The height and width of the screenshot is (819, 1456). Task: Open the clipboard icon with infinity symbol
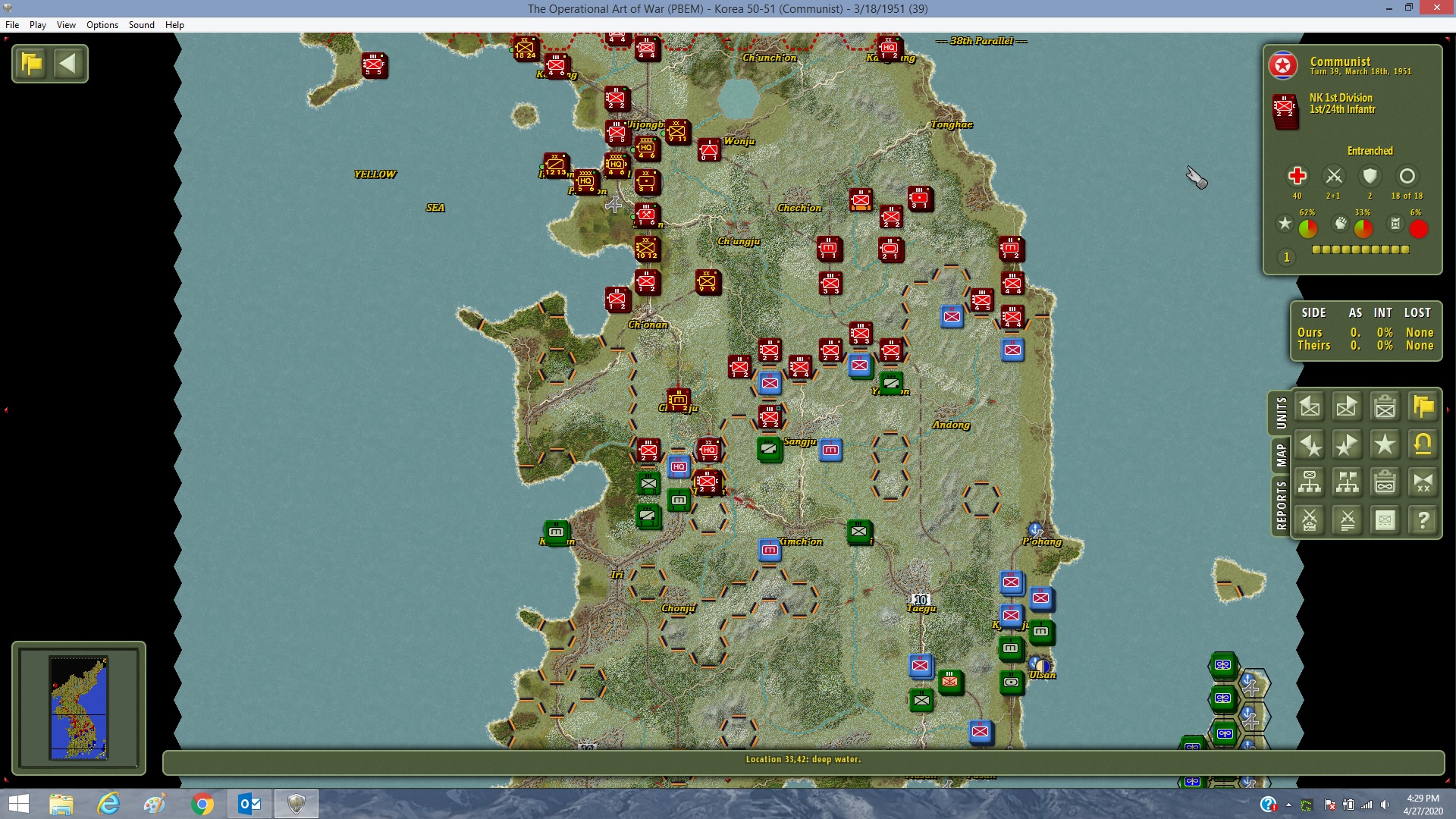pyautogui.click(x=1385, y=482)
